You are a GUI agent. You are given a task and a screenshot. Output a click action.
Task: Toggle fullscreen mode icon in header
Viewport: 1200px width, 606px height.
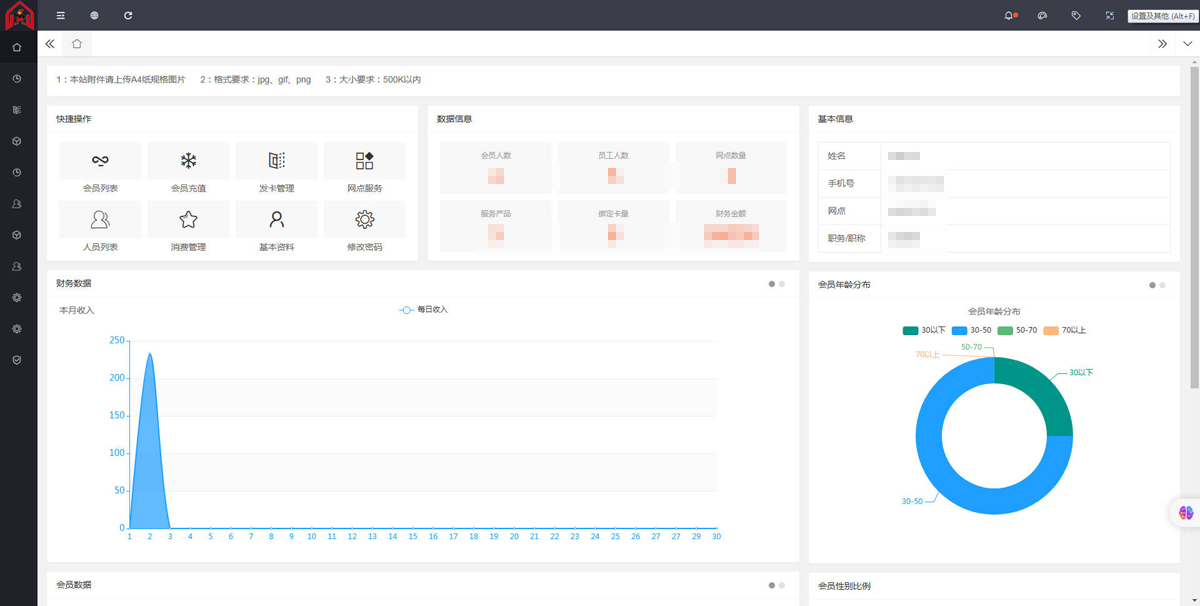click(1110, 16)
